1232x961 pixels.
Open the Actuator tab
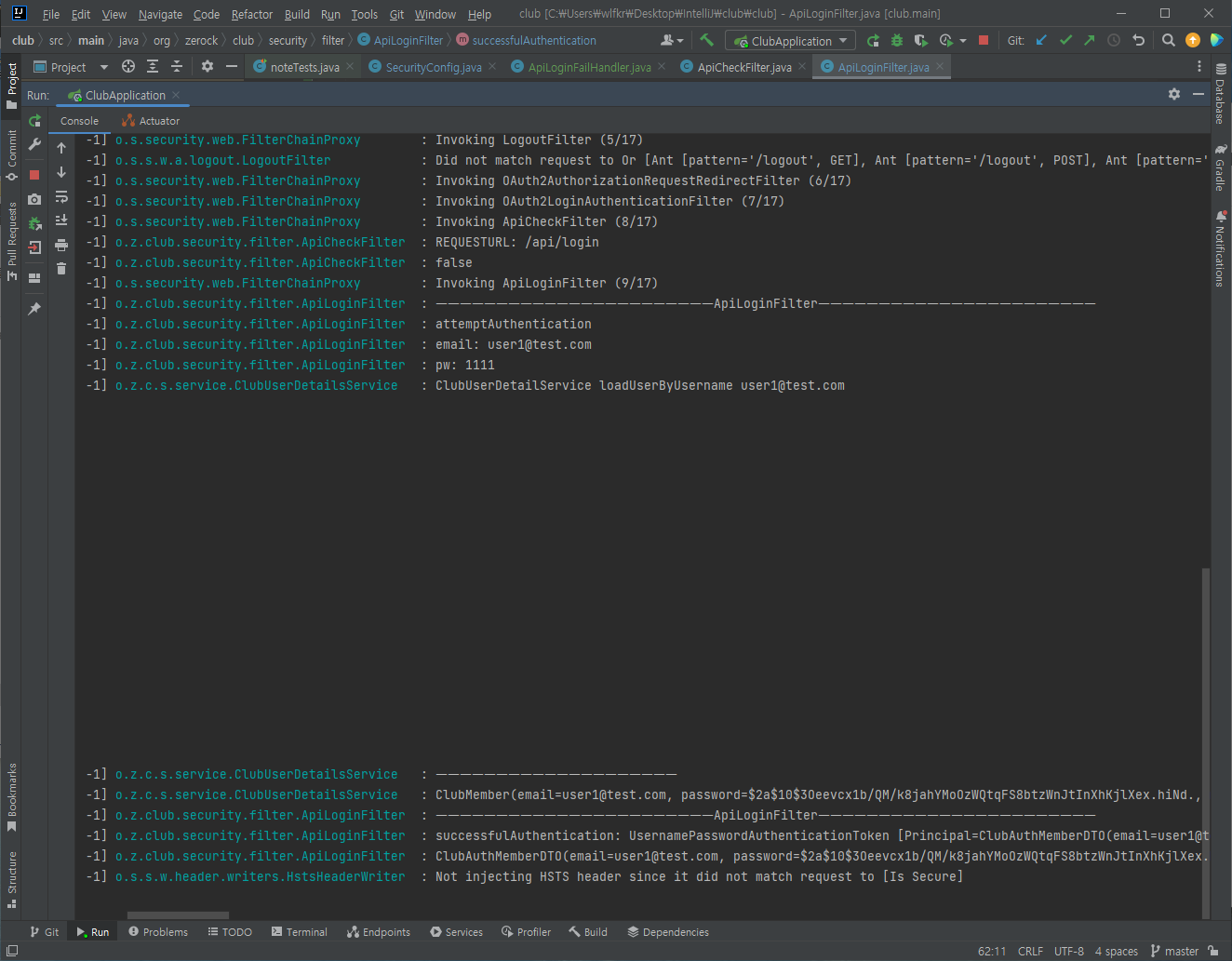[151, 121]
